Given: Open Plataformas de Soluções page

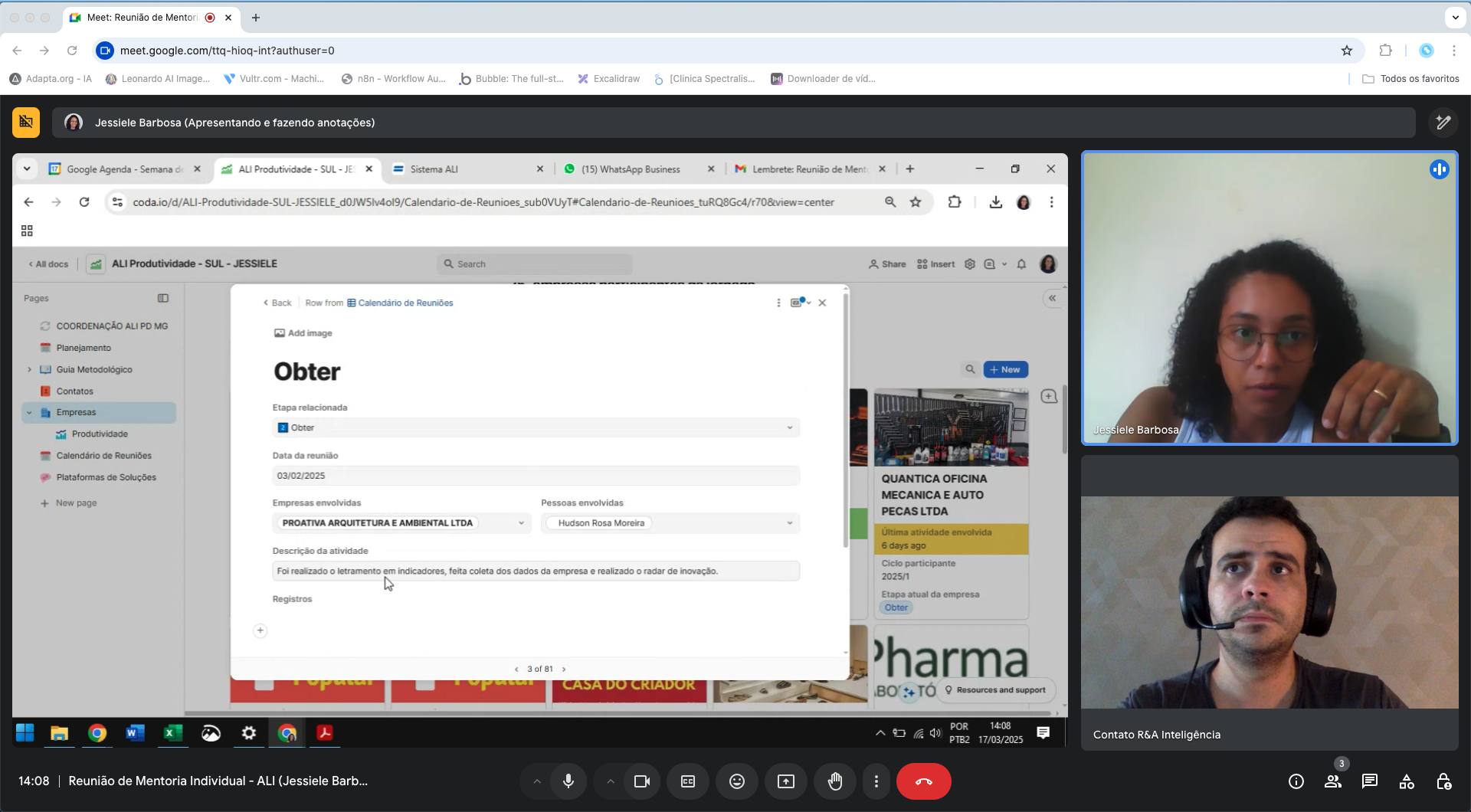Looking at the screenshot, I should click(106, 477).
